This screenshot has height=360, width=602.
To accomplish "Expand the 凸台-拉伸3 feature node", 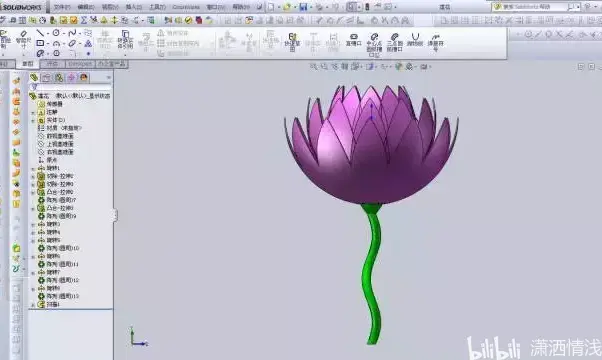I will pyautogui.click(x=33, y=208).
